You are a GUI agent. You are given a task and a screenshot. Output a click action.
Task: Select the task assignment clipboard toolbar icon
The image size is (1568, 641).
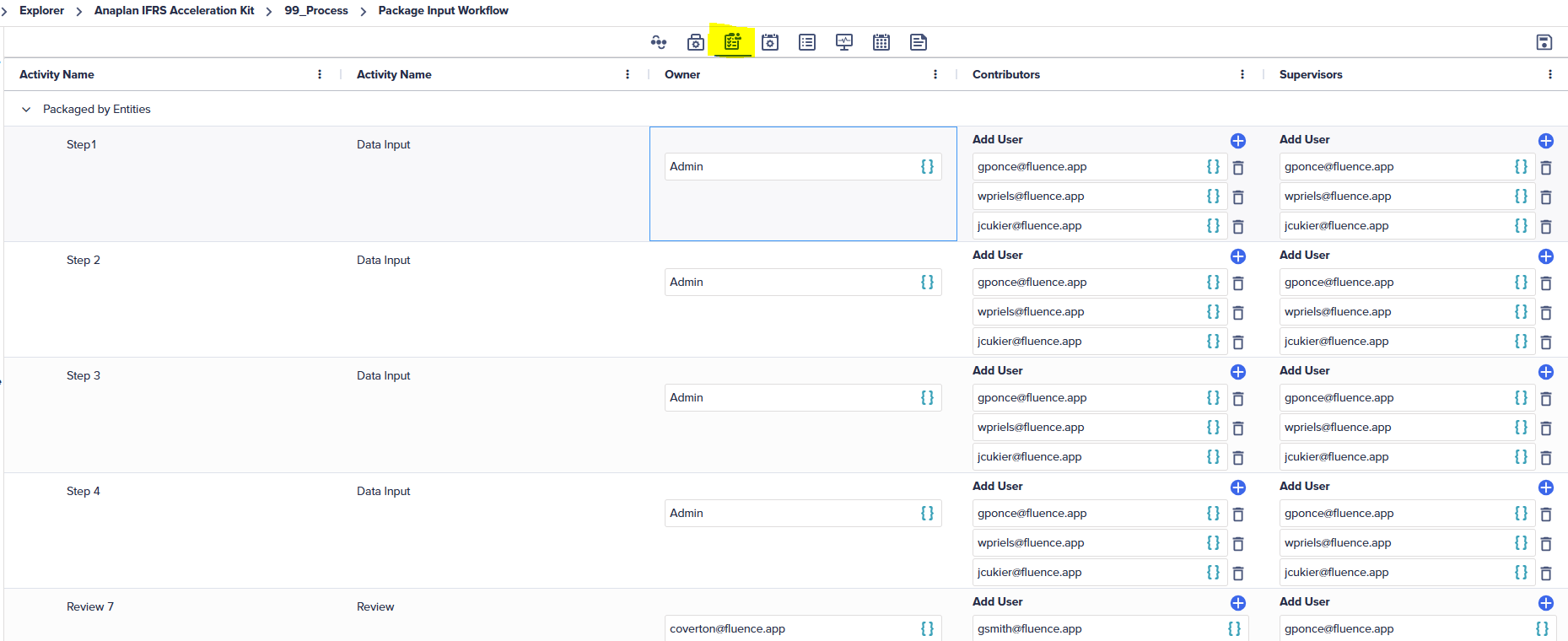pos(732,41)
